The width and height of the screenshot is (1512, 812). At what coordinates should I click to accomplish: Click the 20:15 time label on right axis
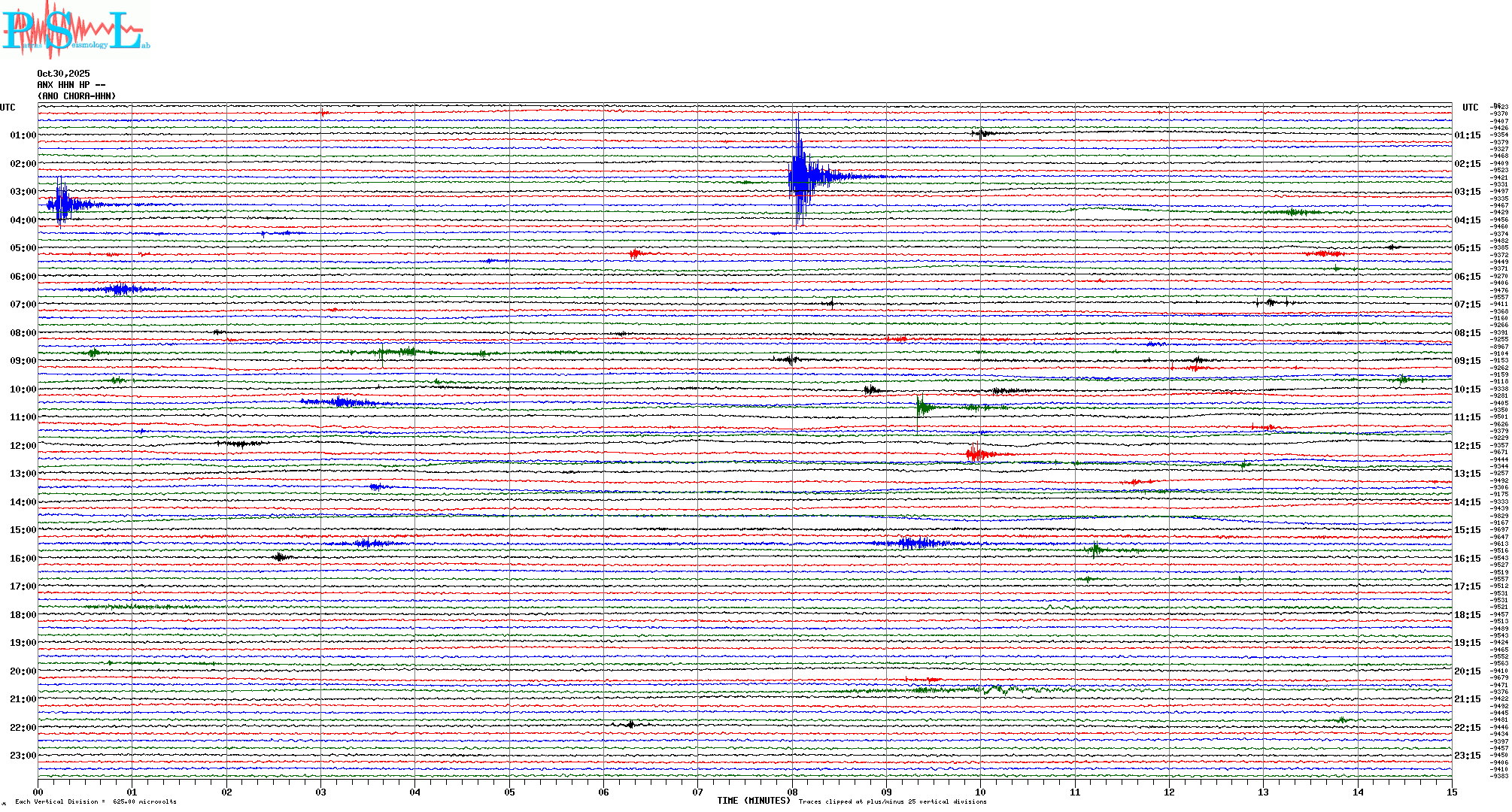tap(1467, 671)
